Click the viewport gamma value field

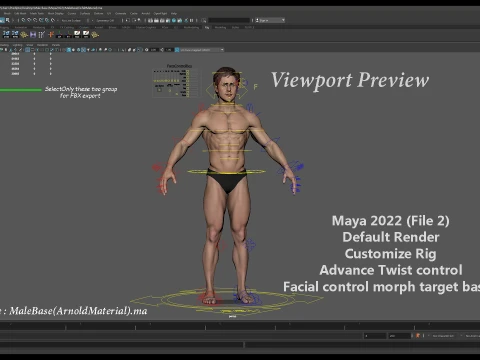[x=169, y=50]
